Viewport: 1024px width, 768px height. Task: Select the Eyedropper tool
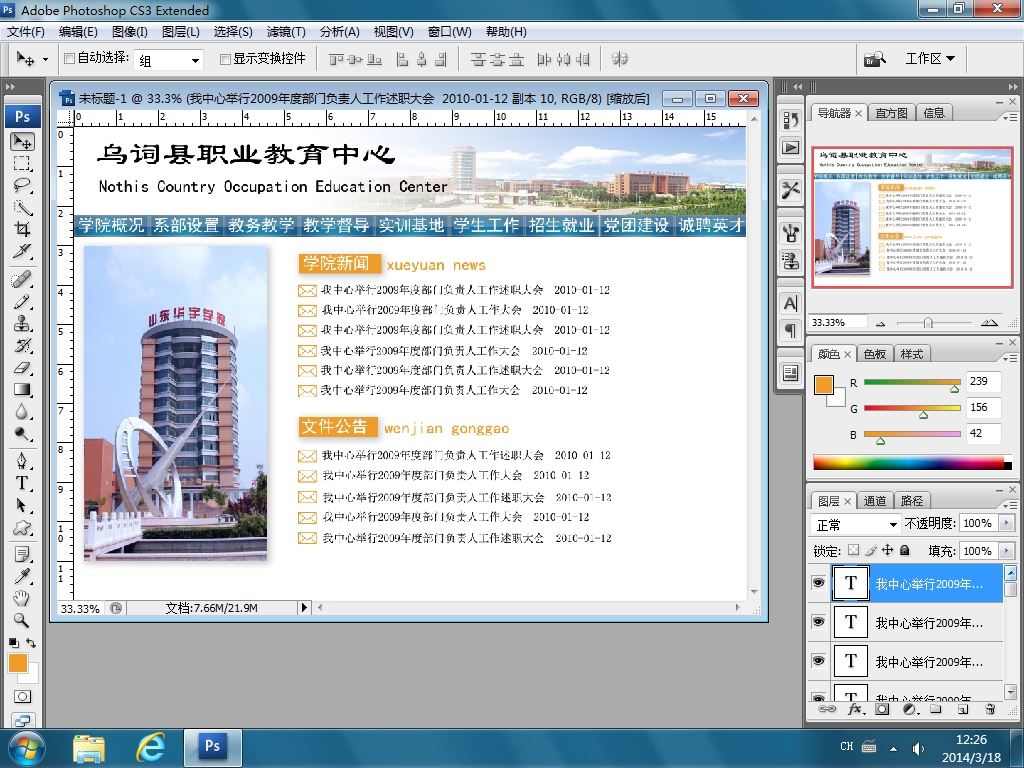(22, 576)
